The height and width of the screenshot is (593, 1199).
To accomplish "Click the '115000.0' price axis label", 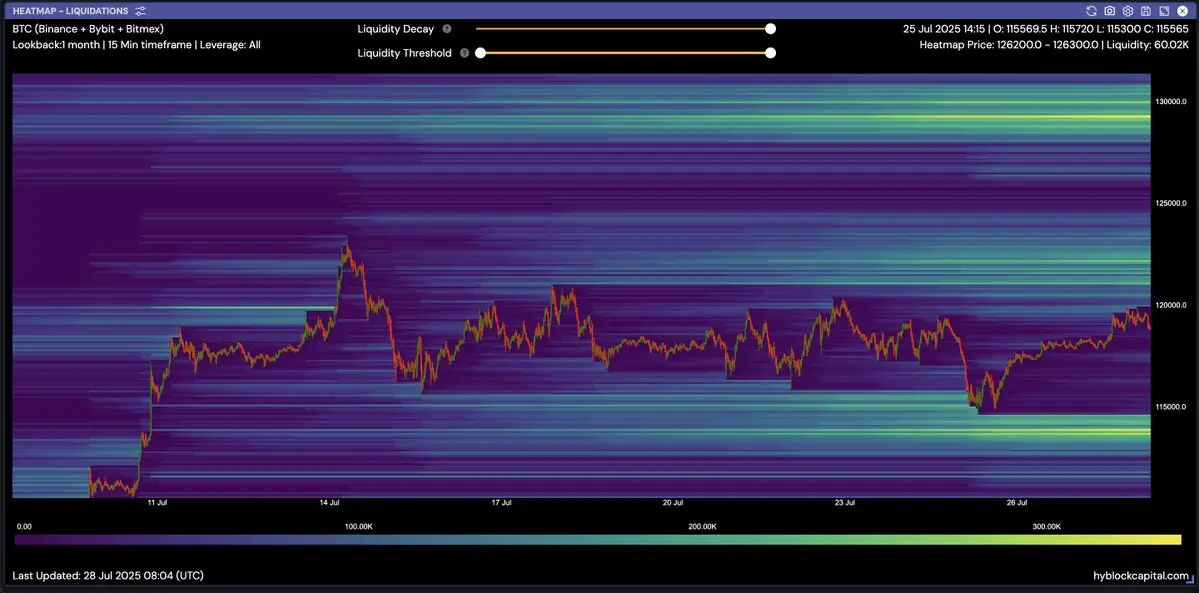I will [1171, 407].
